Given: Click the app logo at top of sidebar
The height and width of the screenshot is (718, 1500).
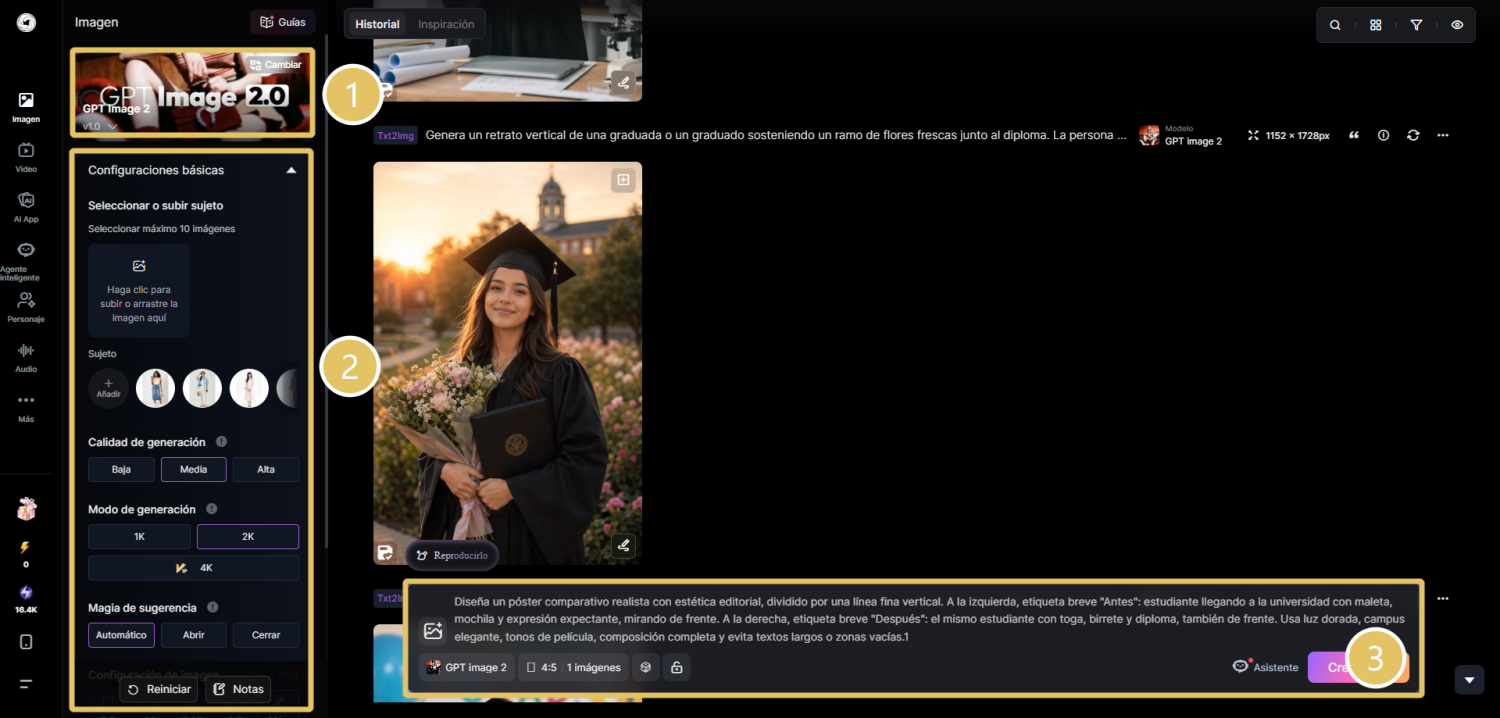Looking at the screenshot, I should click(x=26, y=22).
